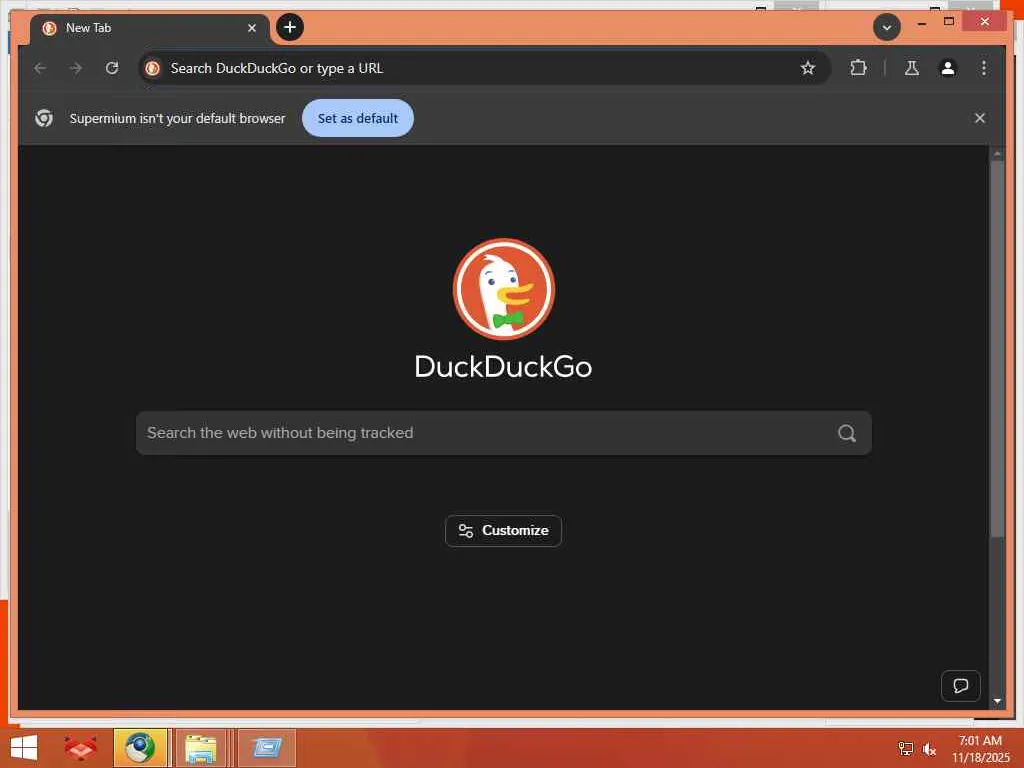Dismiss the default browser infobar

tap(980, 118)
